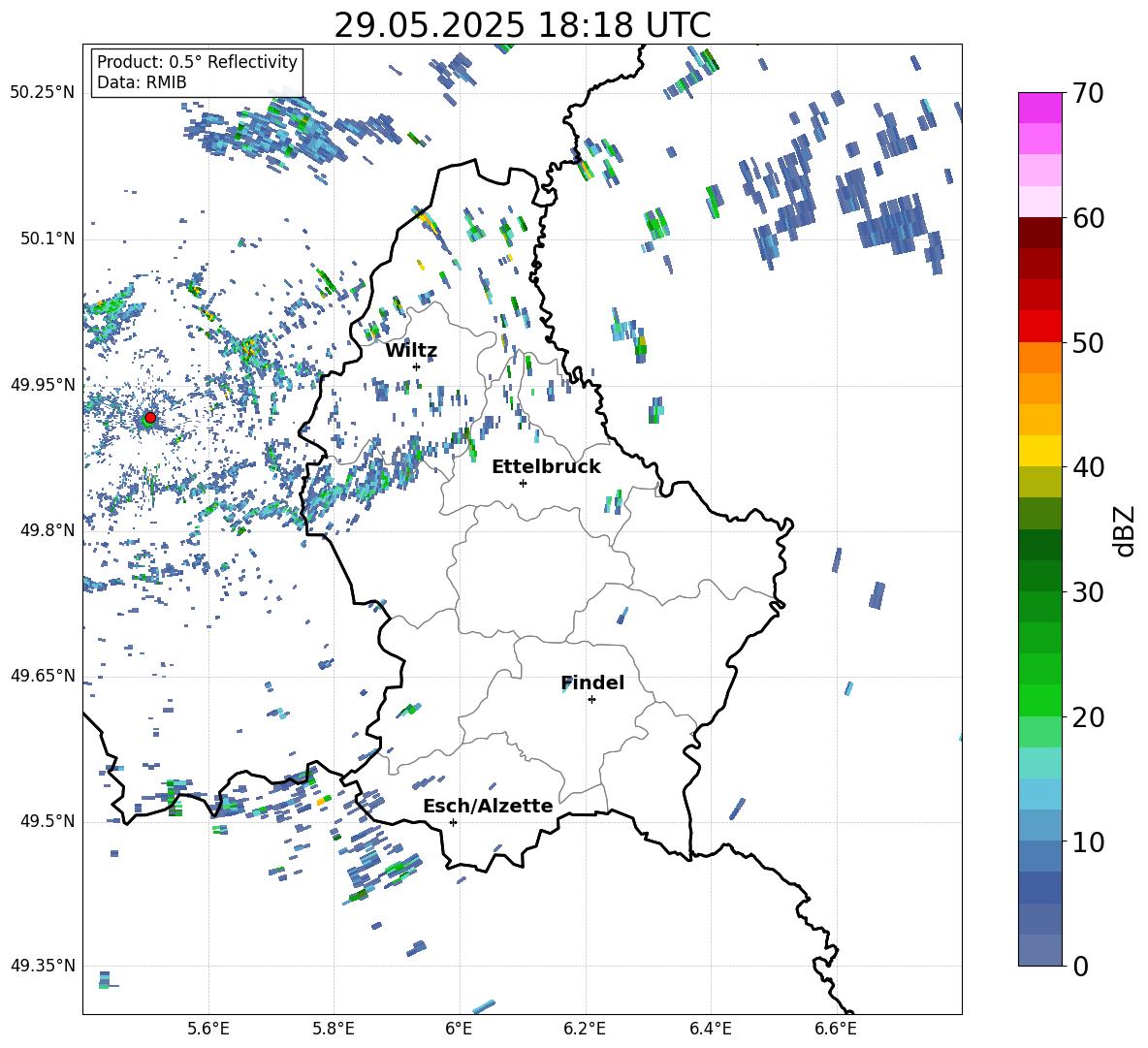Image resolution: width=1148 pixels, height=1048 pixels.
Task: Click the 6.2°E longitude label
Action: (x=585, y=1029)
